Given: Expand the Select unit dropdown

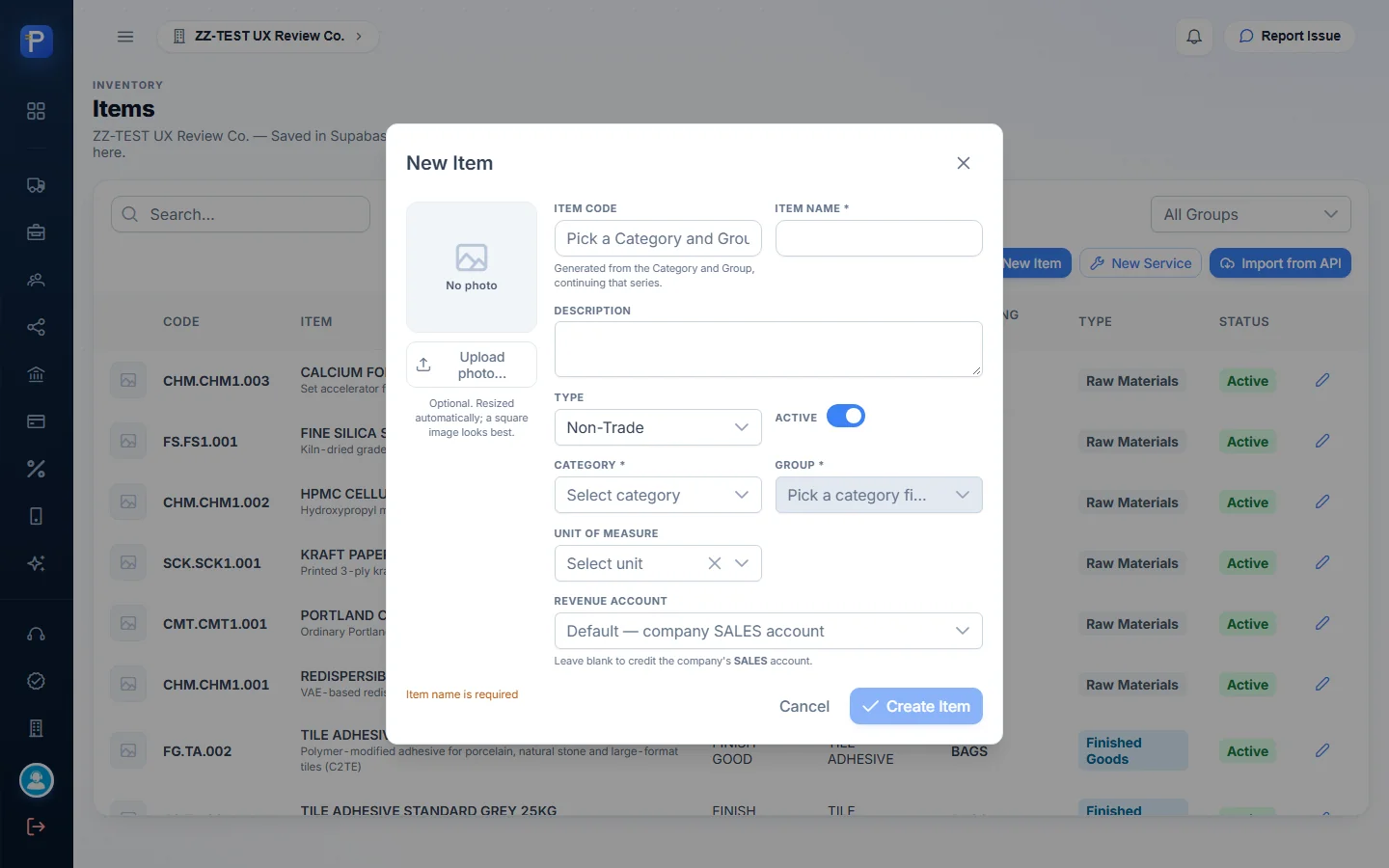Looking at the screenshot, I should coord(742,563).
